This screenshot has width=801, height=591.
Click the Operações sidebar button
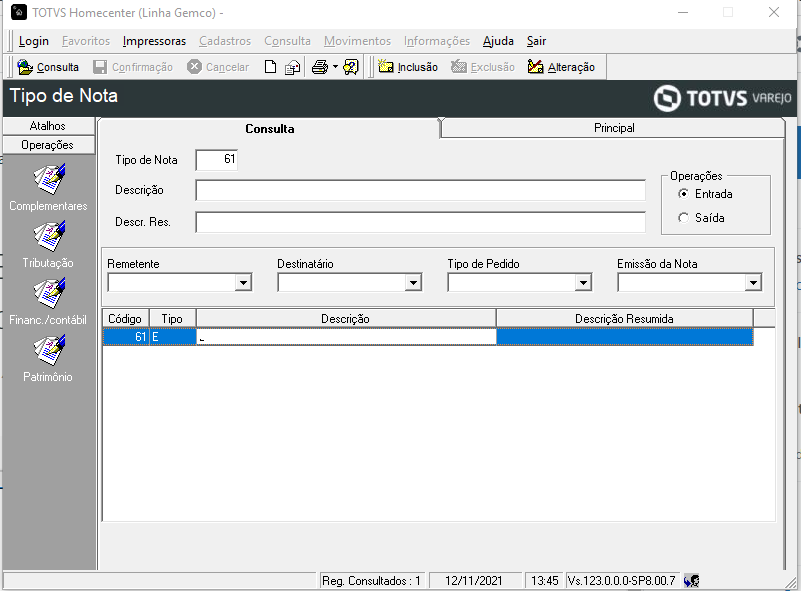pos(48,145)
